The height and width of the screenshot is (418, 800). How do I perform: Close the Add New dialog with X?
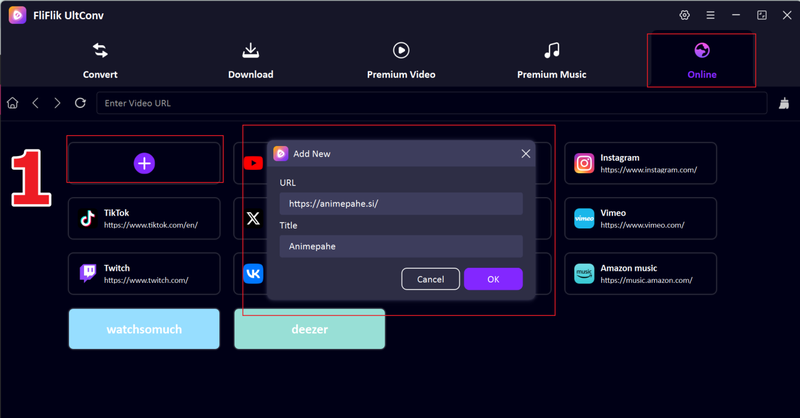(x=525, y=154)
